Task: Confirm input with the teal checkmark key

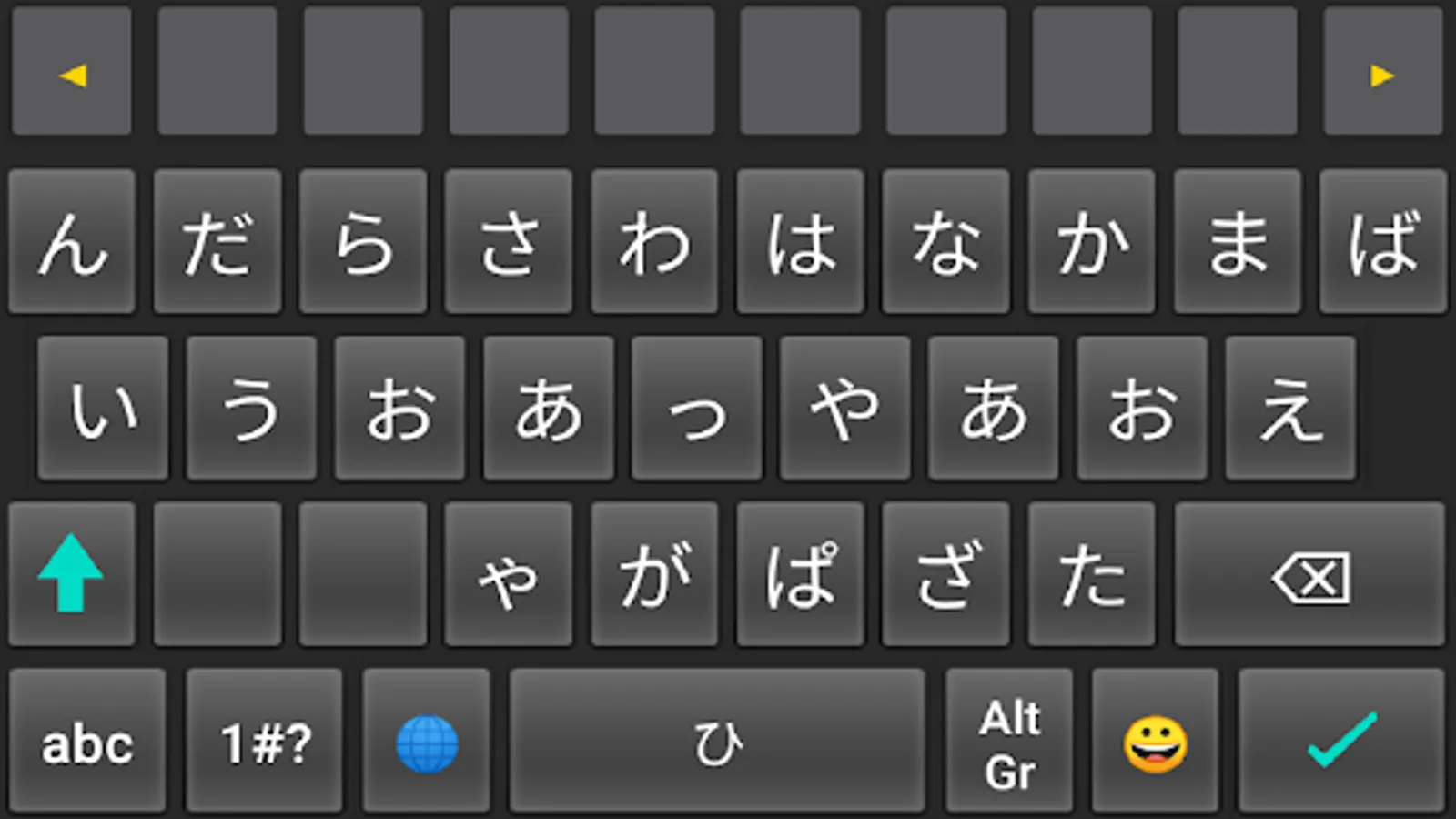Action: tap(1341, 741)
